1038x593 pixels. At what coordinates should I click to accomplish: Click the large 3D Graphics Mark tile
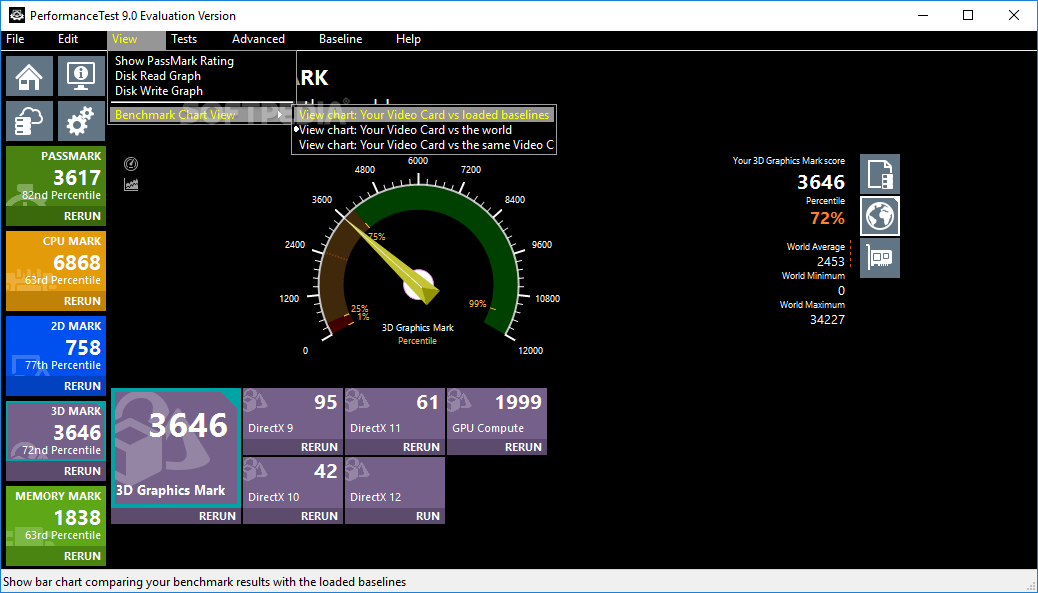tap(176, 448)
